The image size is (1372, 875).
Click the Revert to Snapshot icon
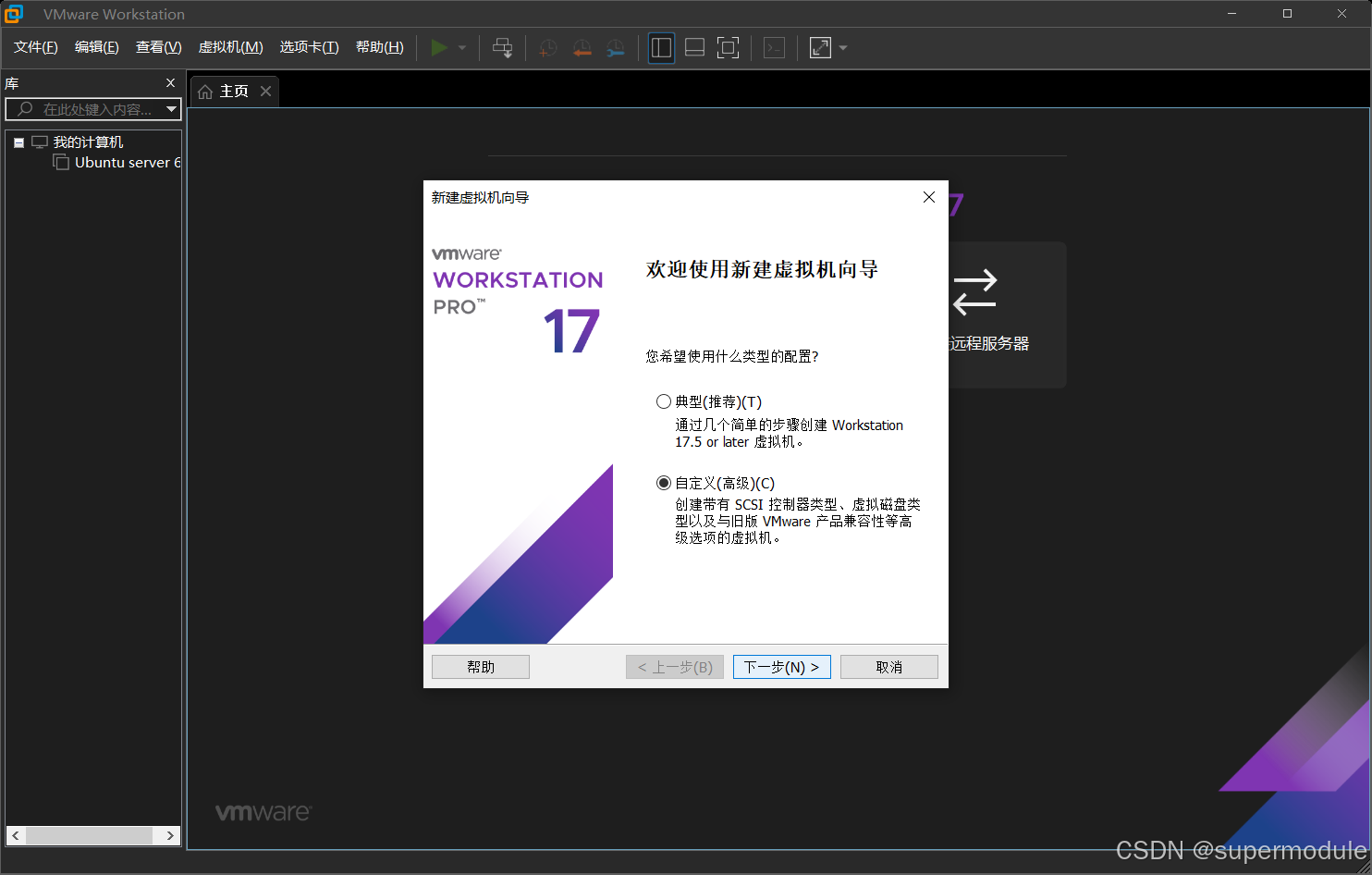pos(582,48)
